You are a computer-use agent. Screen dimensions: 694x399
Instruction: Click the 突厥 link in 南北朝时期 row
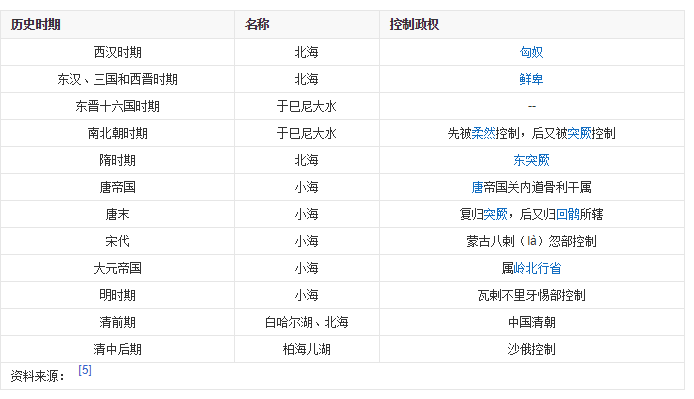click(x=579, y=133)
